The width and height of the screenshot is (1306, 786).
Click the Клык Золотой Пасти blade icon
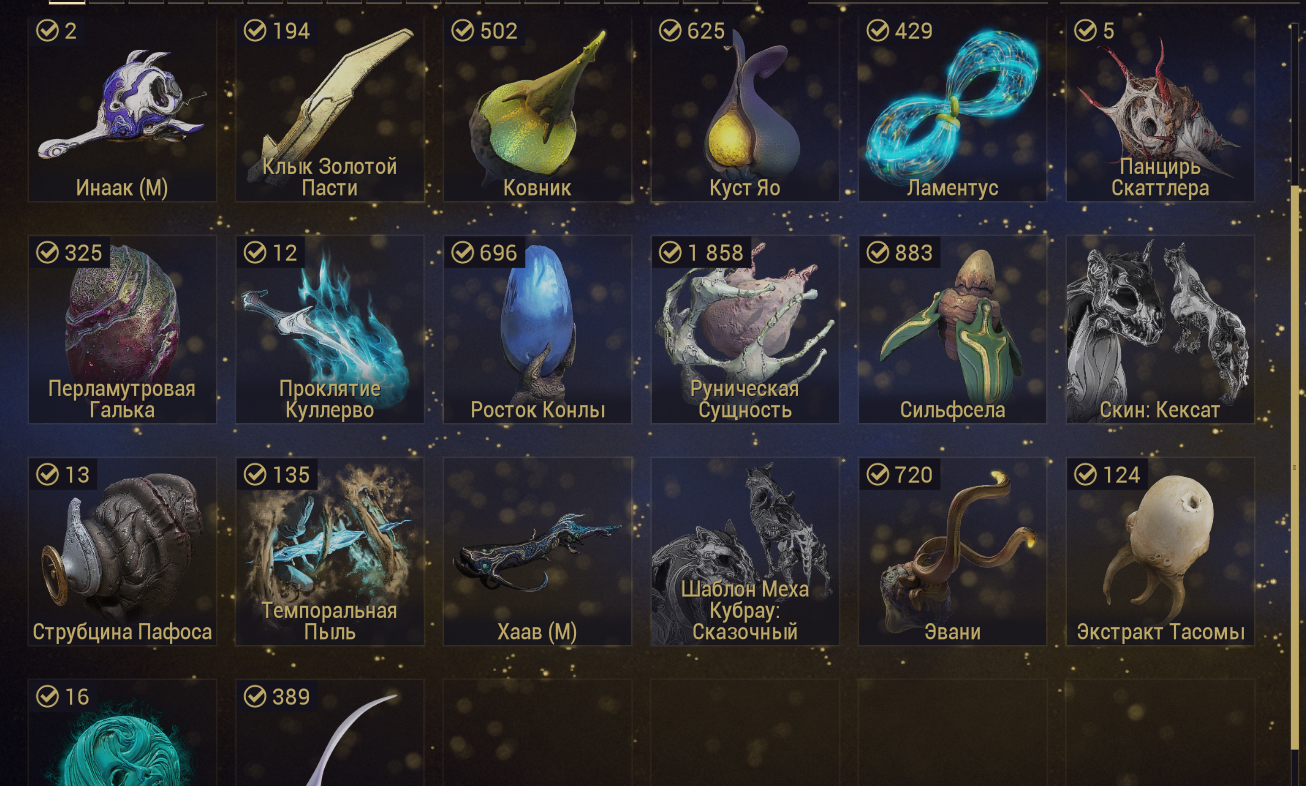coord(330,108)
